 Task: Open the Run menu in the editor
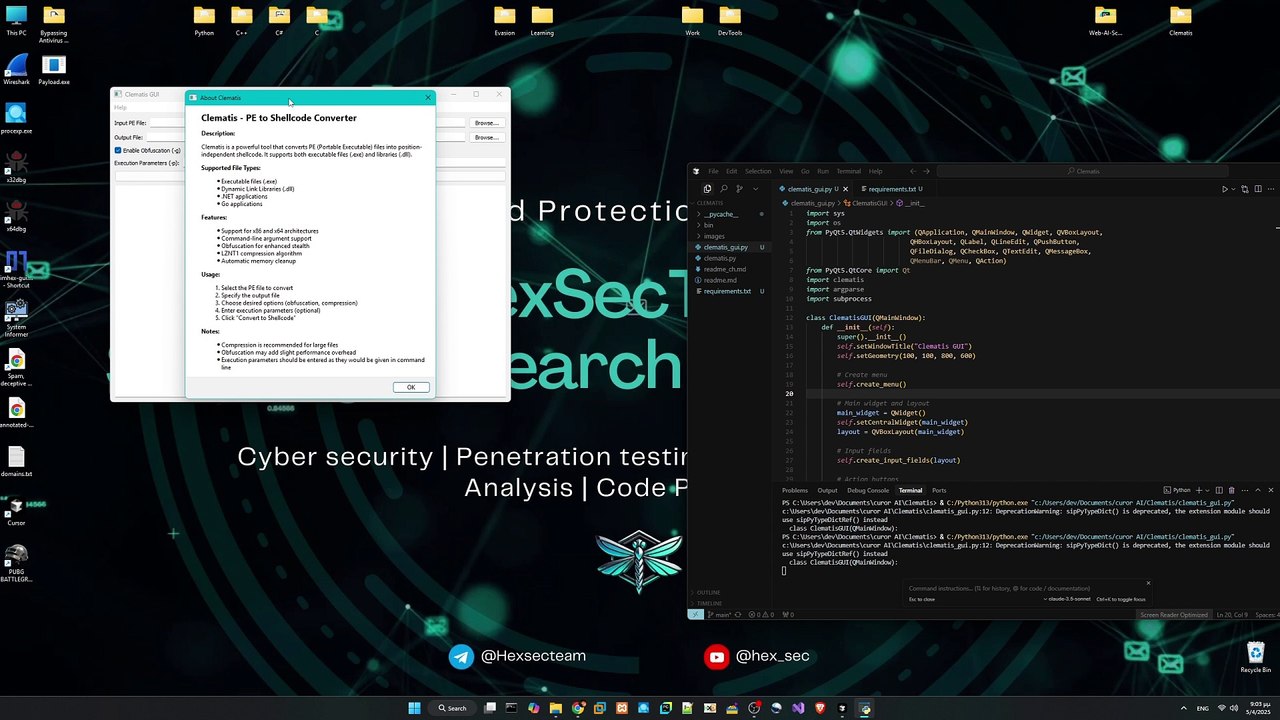pos(823,171)
